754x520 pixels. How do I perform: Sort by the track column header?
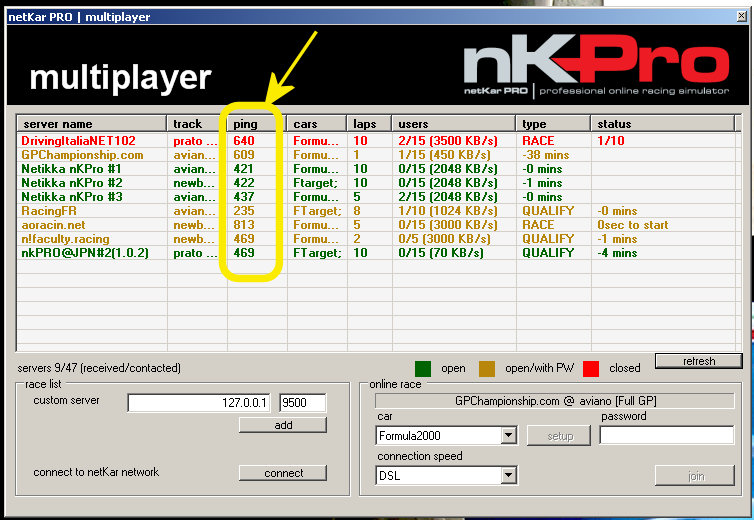(197, 124)
